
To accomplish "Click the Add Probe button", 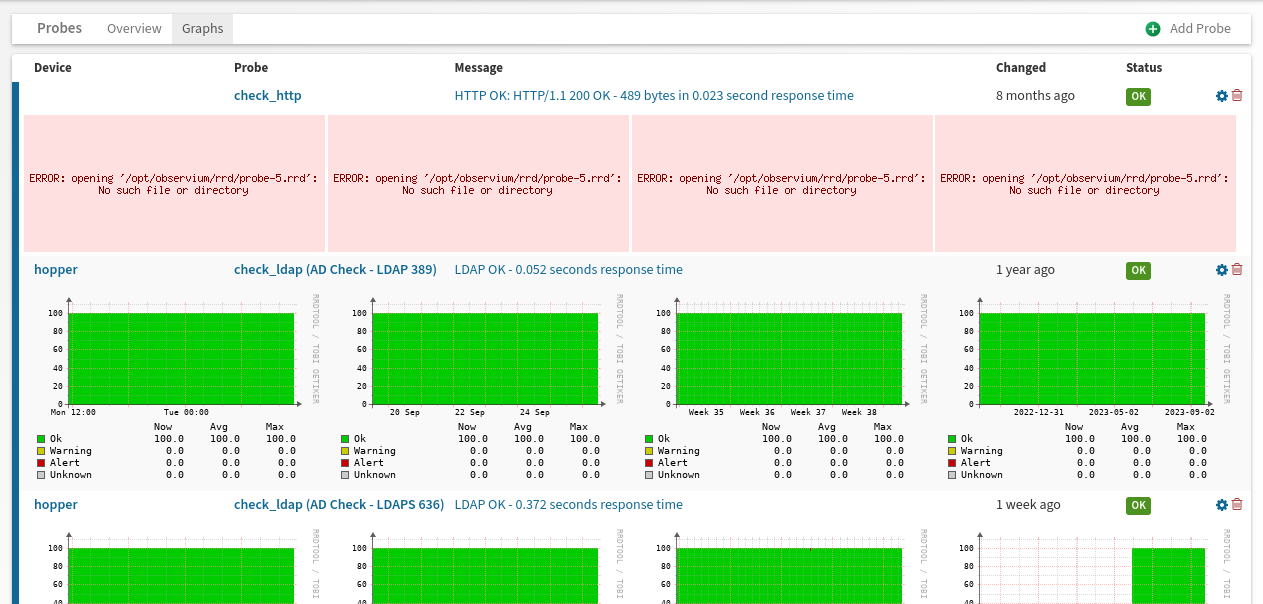I will [x=1189, y=29].
